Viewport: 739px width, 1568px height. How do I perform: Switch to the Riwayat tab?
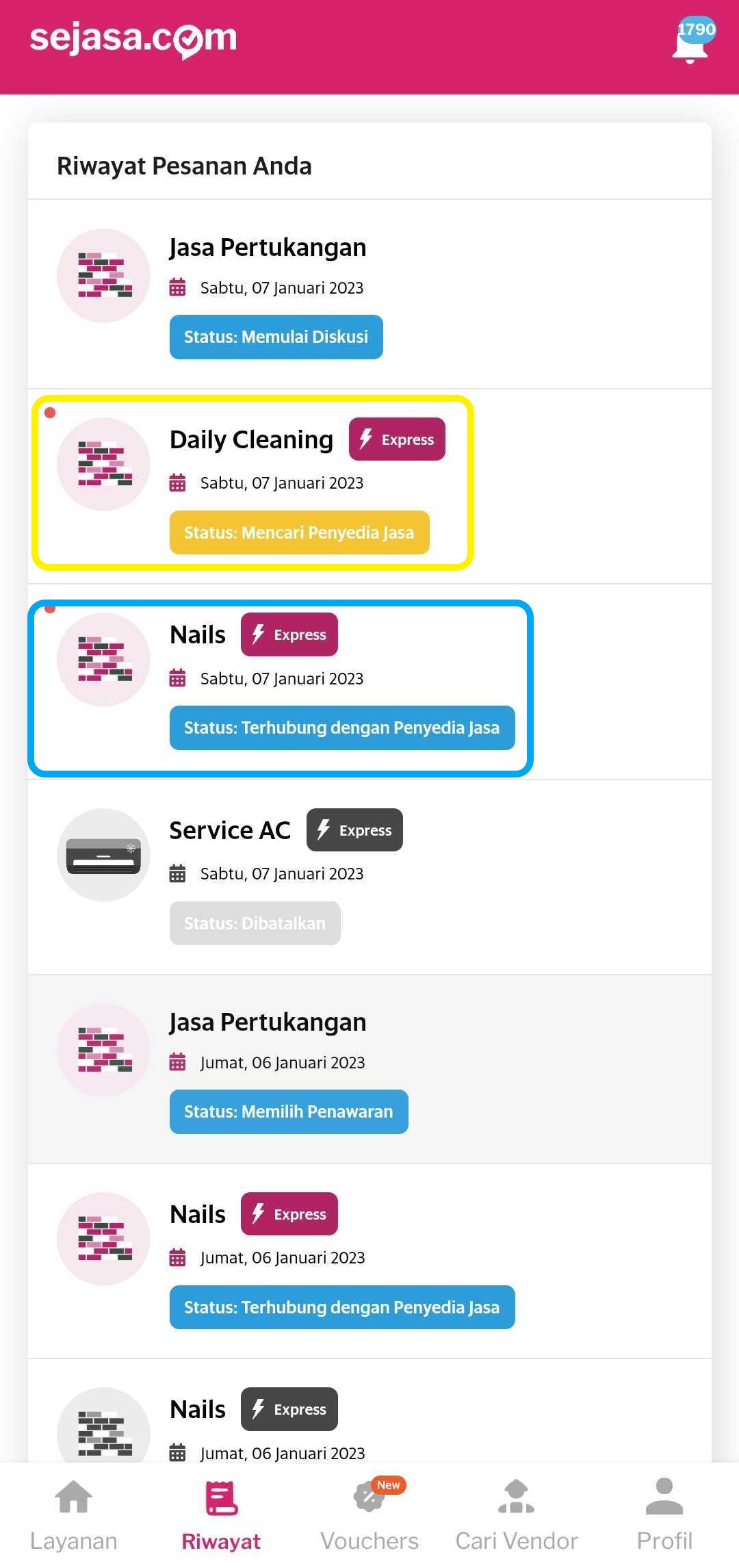click(221, 1513)
